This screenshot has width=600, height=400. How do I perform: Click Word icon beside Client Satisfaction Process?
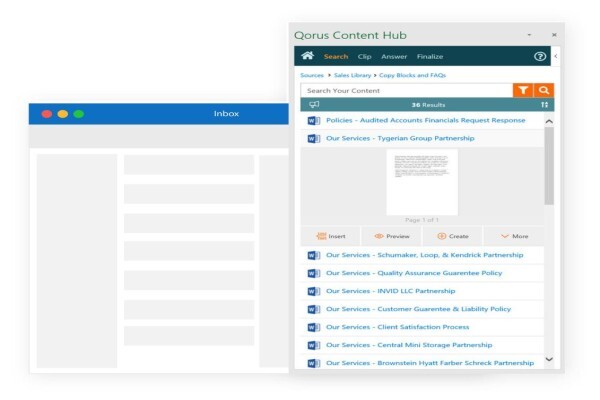tap(314, 327)
